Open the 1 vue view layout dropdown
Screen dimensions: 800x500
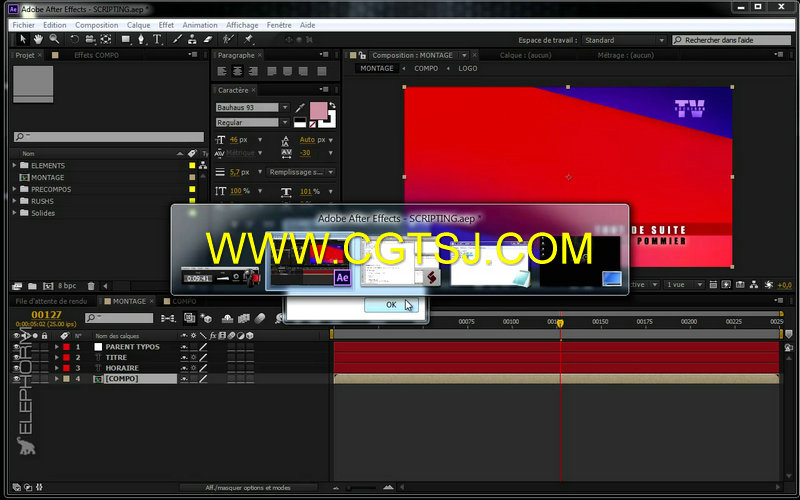[685, 285]
